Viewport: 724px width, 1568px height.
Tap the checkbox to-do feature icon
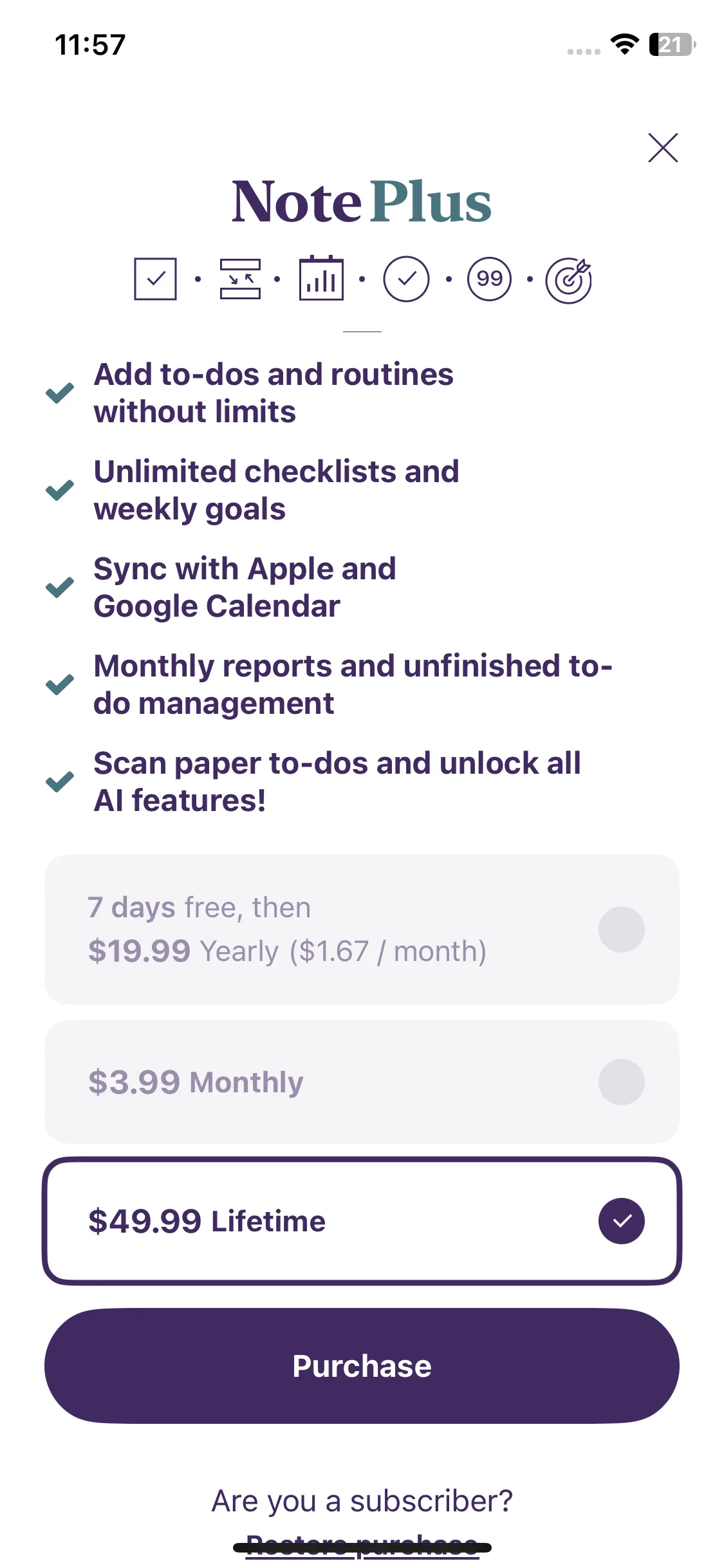click(x=155, y=279)
